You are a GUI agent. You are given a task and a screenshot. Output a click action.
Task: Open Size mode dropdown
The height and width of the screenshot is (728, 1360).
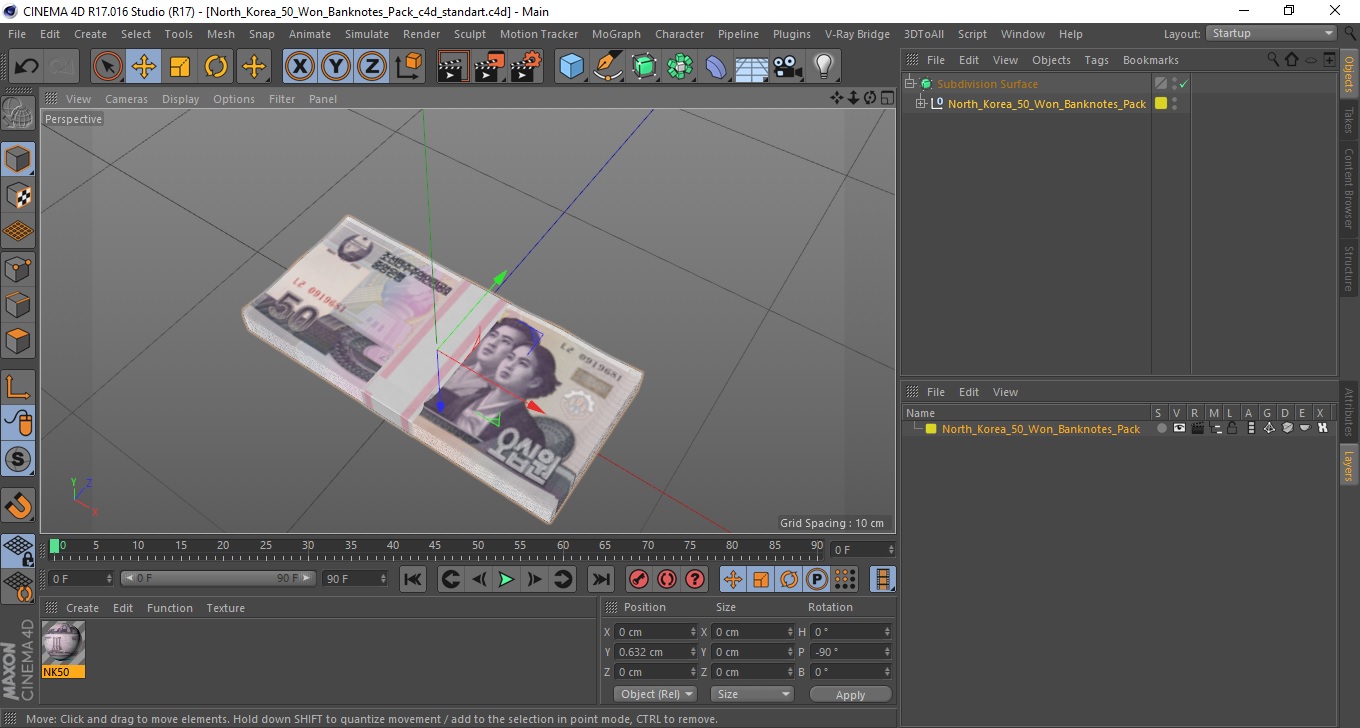[x=752, y=694]
